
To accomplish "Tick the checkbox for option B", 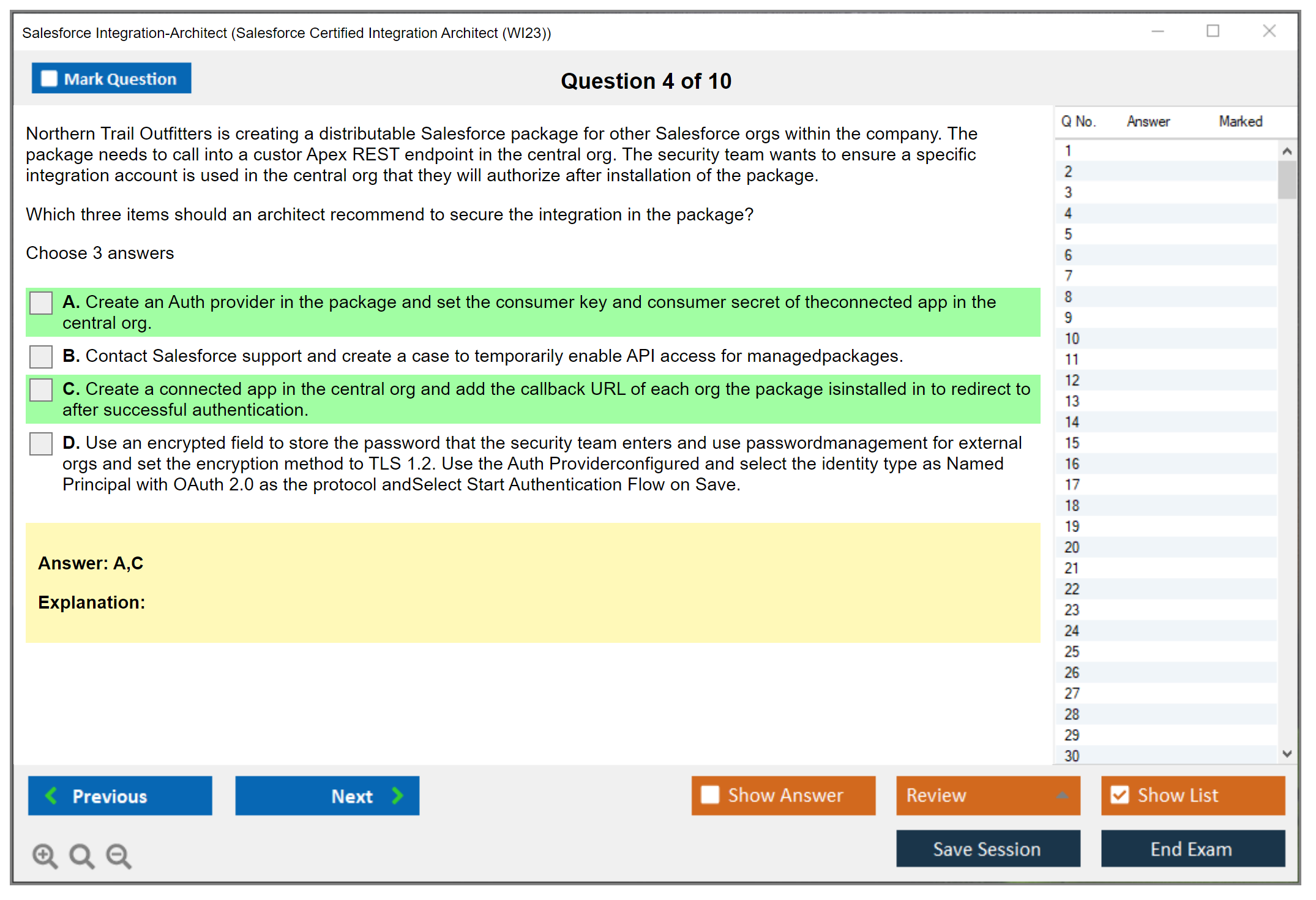I will click(41, 356).
